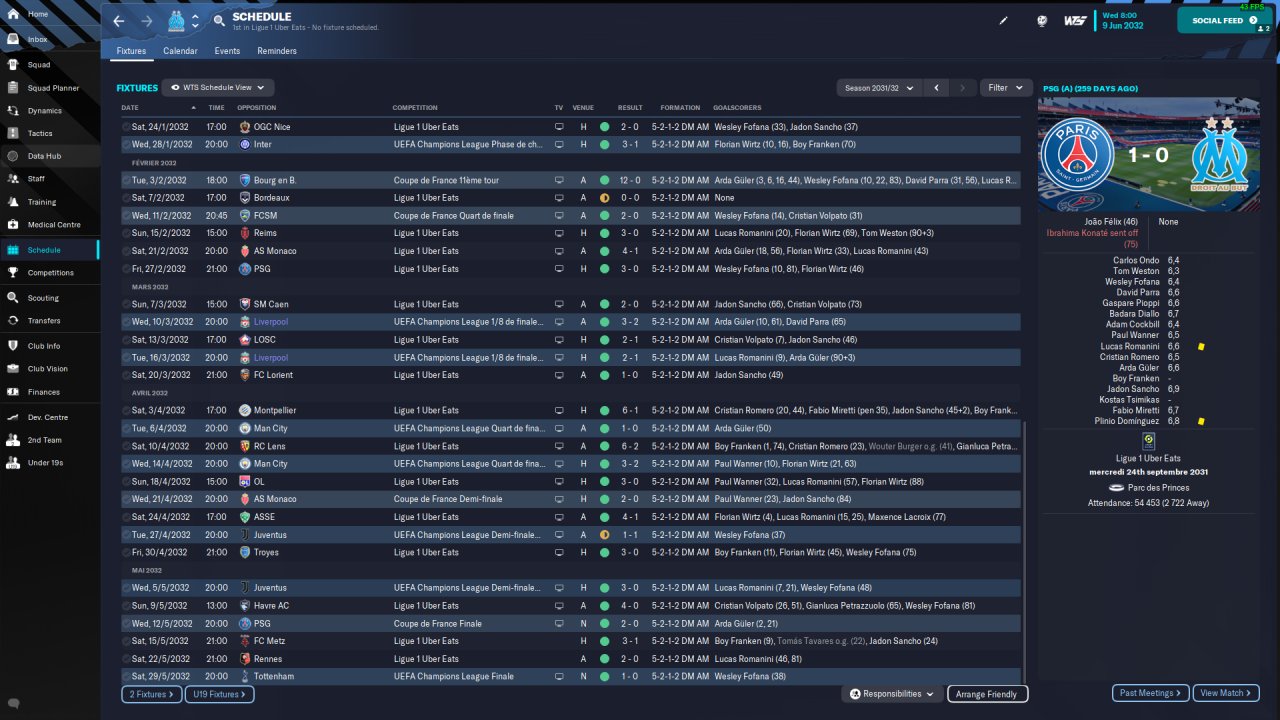Toggle the row selector for Reims fixture
Screen dimensions: 1280x720
click(126, 233)
